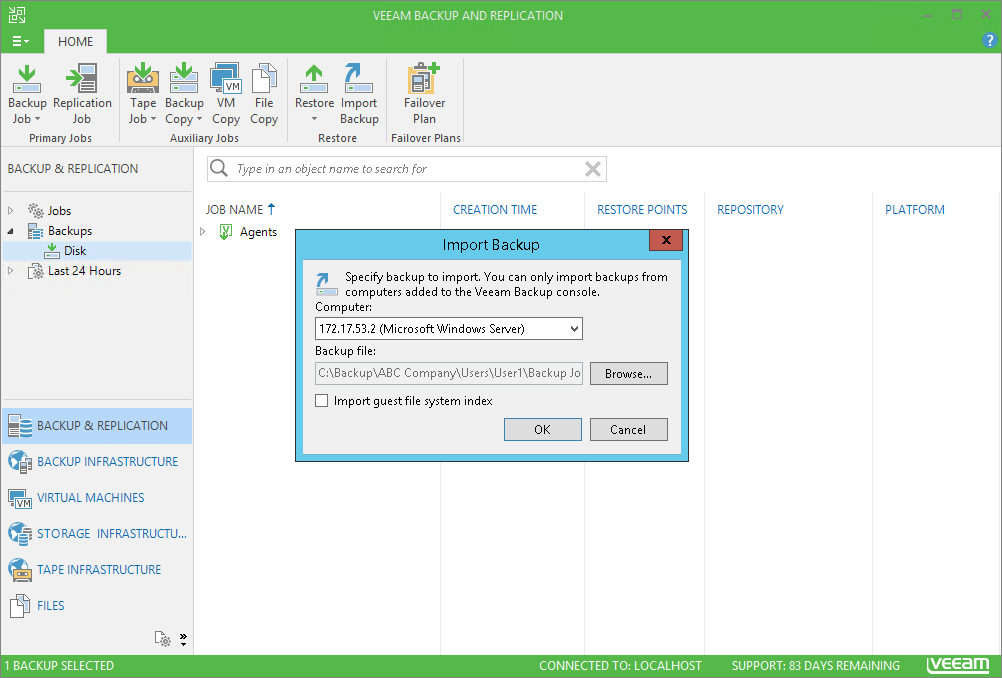The image size is (1002, 678).
Task: Click the Virtual Machines view icon
Action: click(x=19, y=498)
